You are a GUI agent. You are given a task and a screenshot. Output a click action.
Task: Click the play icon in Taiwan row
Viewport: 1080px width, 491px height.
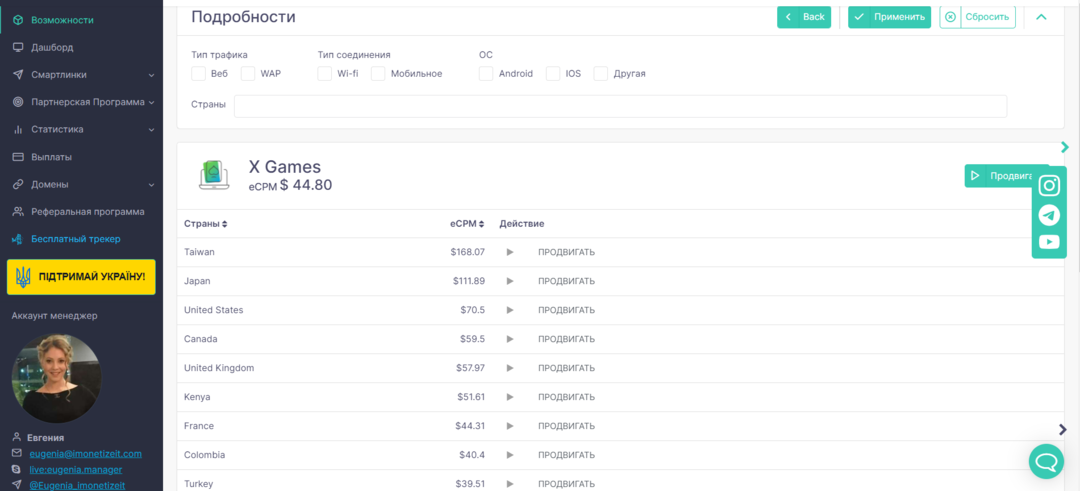(510, 252)
